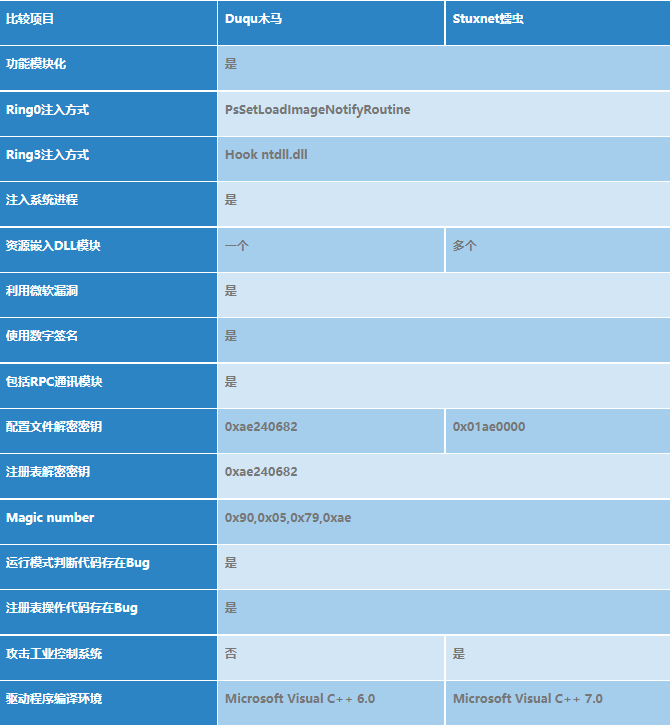
Task: Select the Duqu value '一个'
Action: point(237,245)
